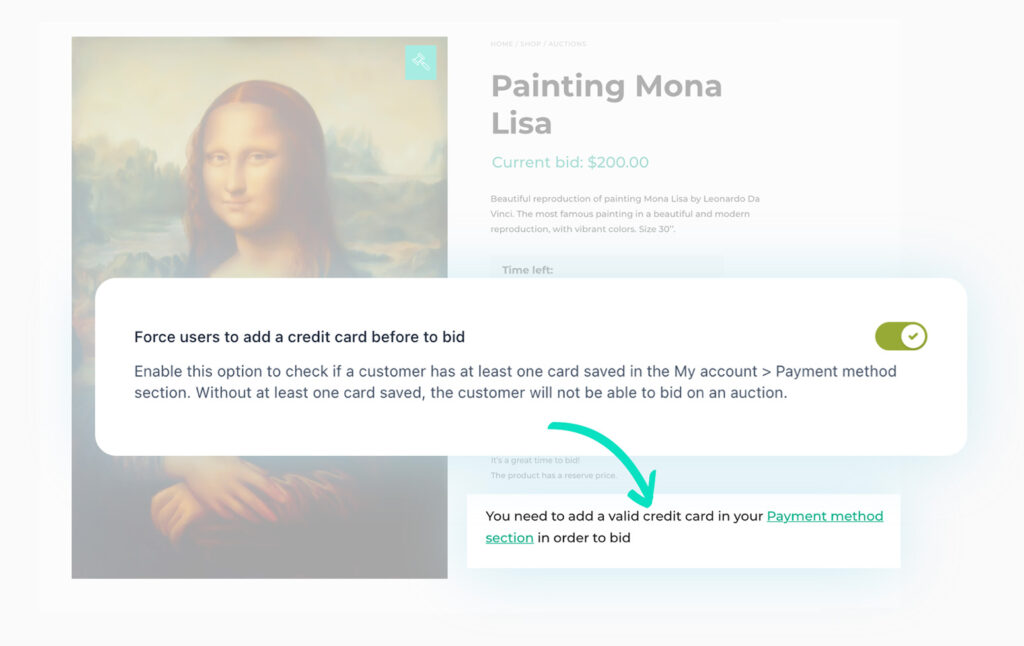Viewport: 1024px width, 646px height.
Task: Click the Force users option bold heading
Action: (299, 336)
